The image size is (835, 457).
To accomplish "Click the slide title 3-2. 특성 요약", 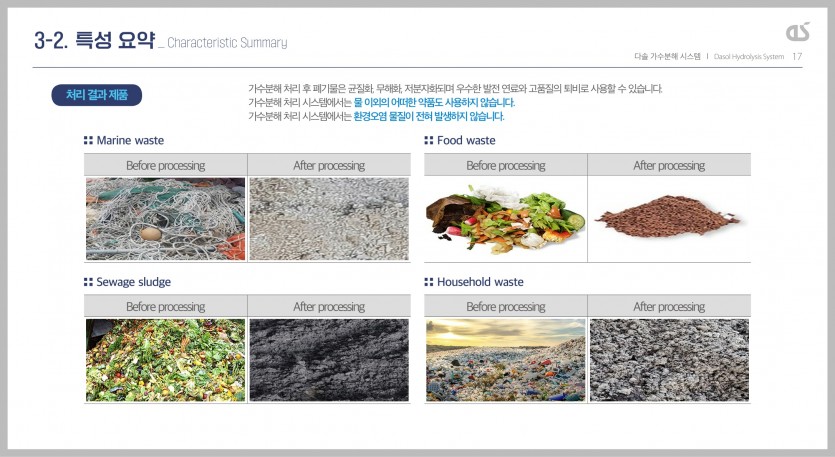I will pos(94,41).
